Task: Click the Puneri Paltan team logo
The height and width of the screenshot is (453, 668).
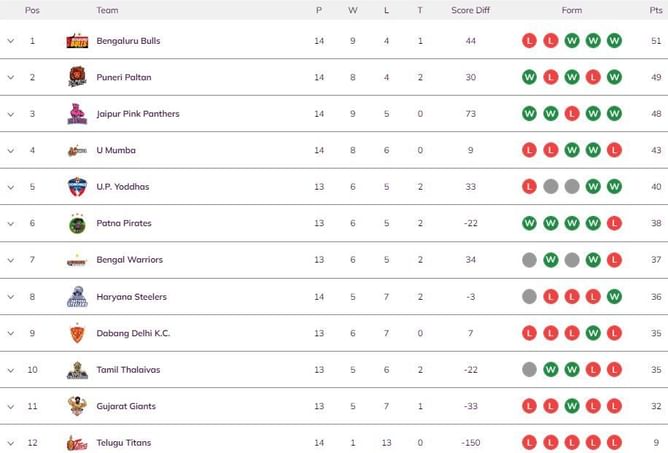Action: [x=77, y=77]
